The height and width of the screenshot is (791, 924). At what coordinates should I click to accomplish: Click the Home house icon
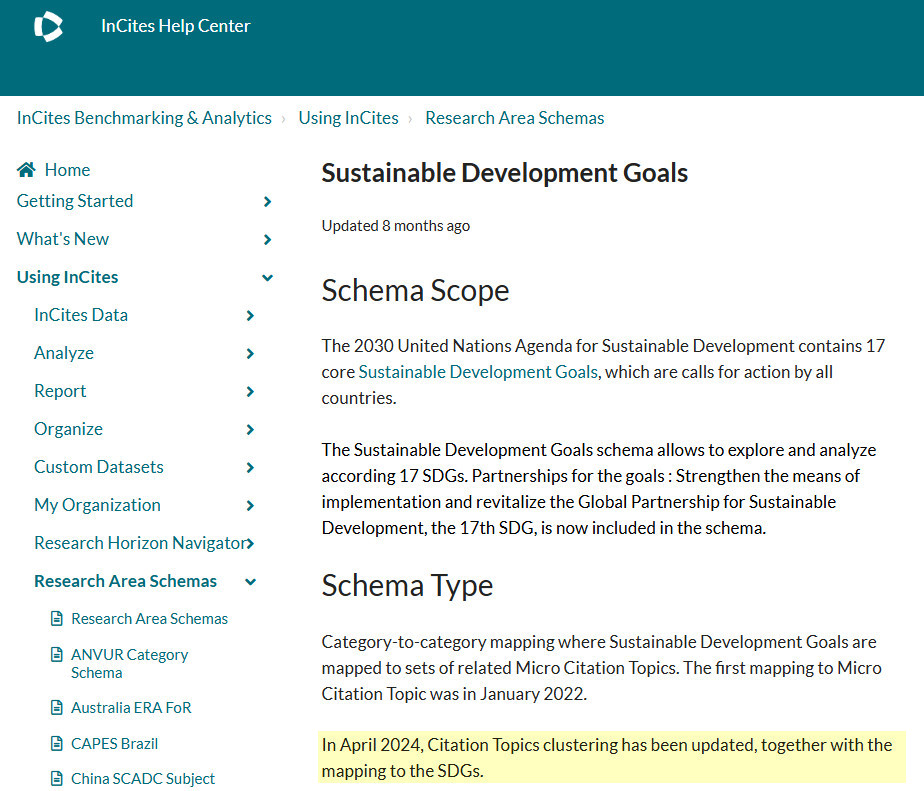[x=26, y=170]
